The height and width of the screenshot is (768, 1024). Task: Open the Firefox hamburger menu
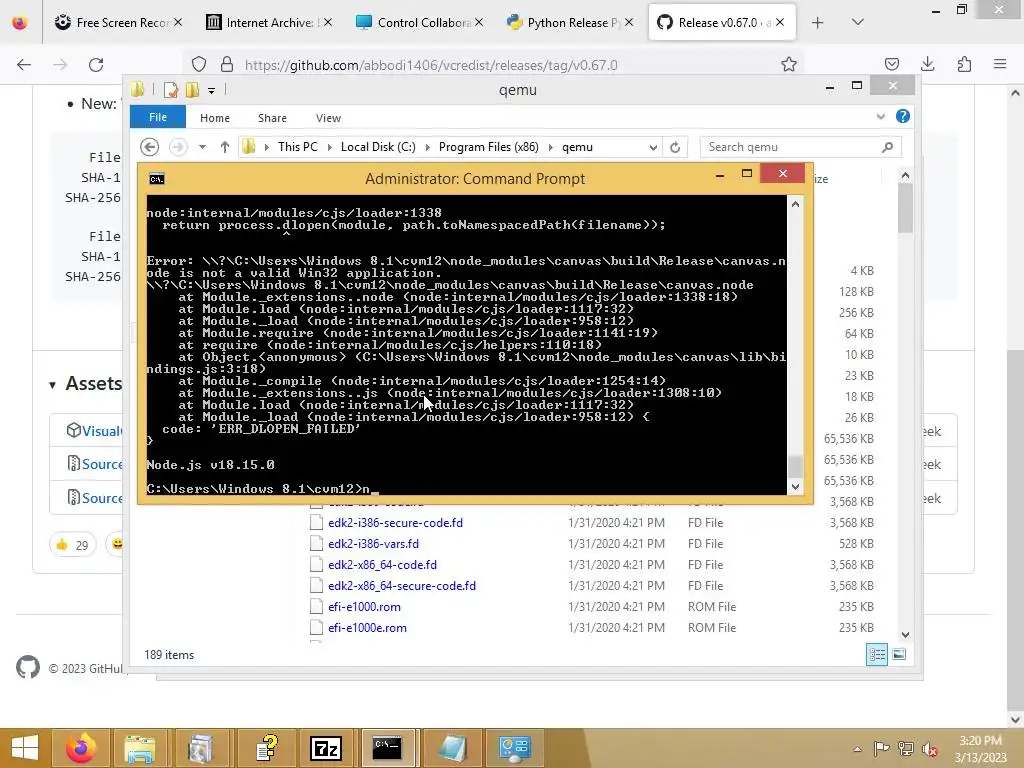tap(1000, 64)
